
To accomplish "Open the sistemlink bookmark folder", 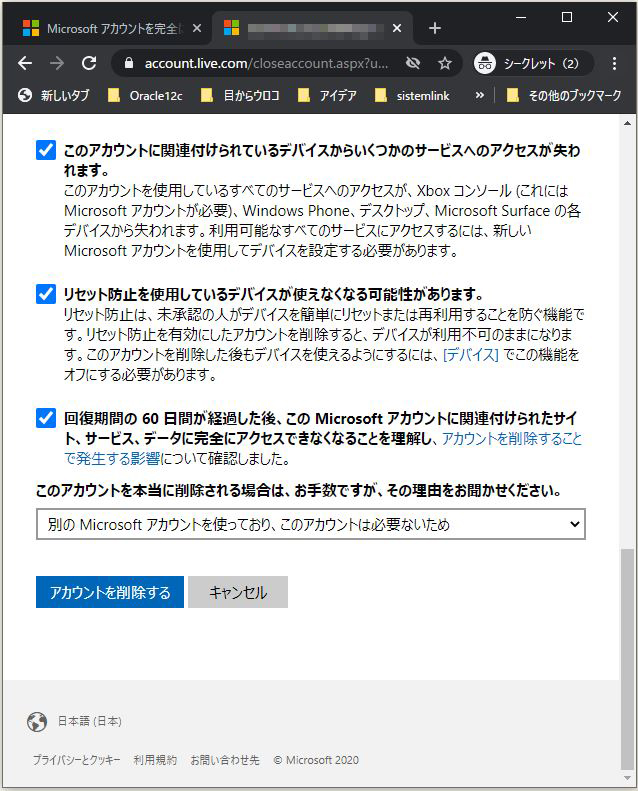I will coord(412,95).
